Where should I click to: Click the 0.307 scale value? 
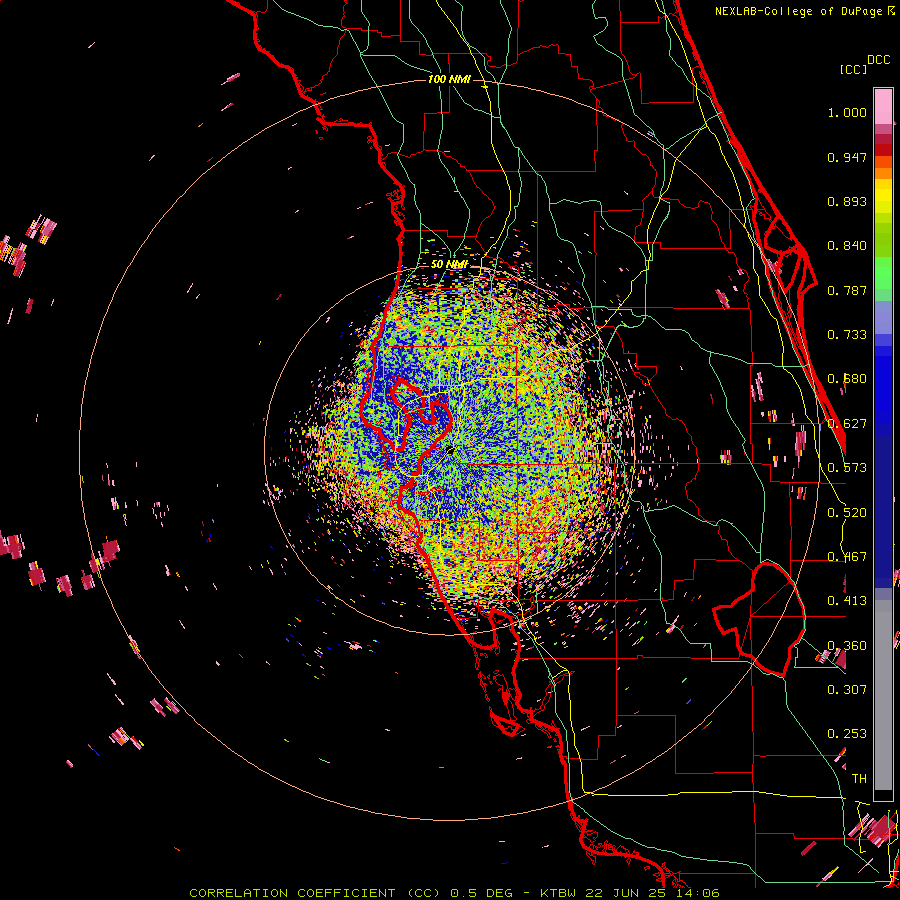847,689
